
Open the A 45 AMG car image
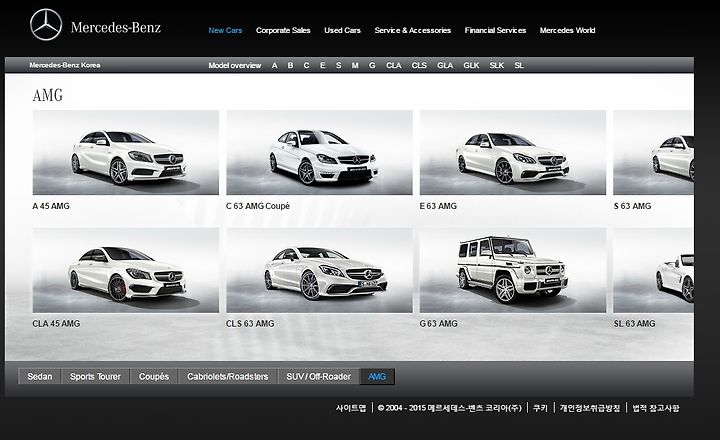pos(126,152)
